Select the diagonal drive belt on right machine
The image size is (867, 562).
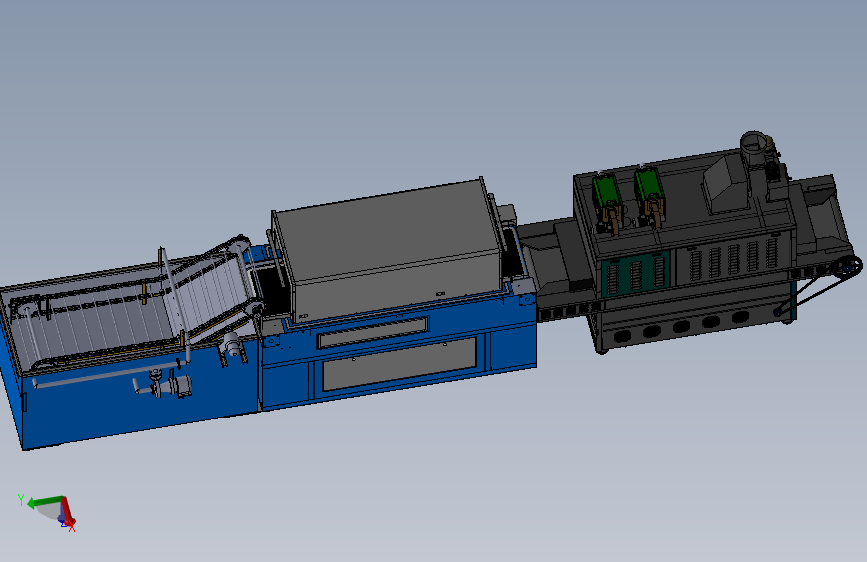coord(813,292)
